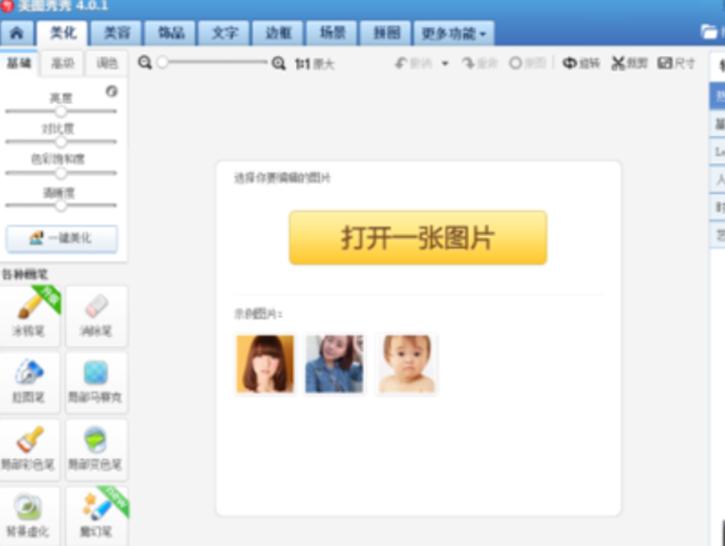Expand the 更多功能 dropdown menu

click(454, 33)
